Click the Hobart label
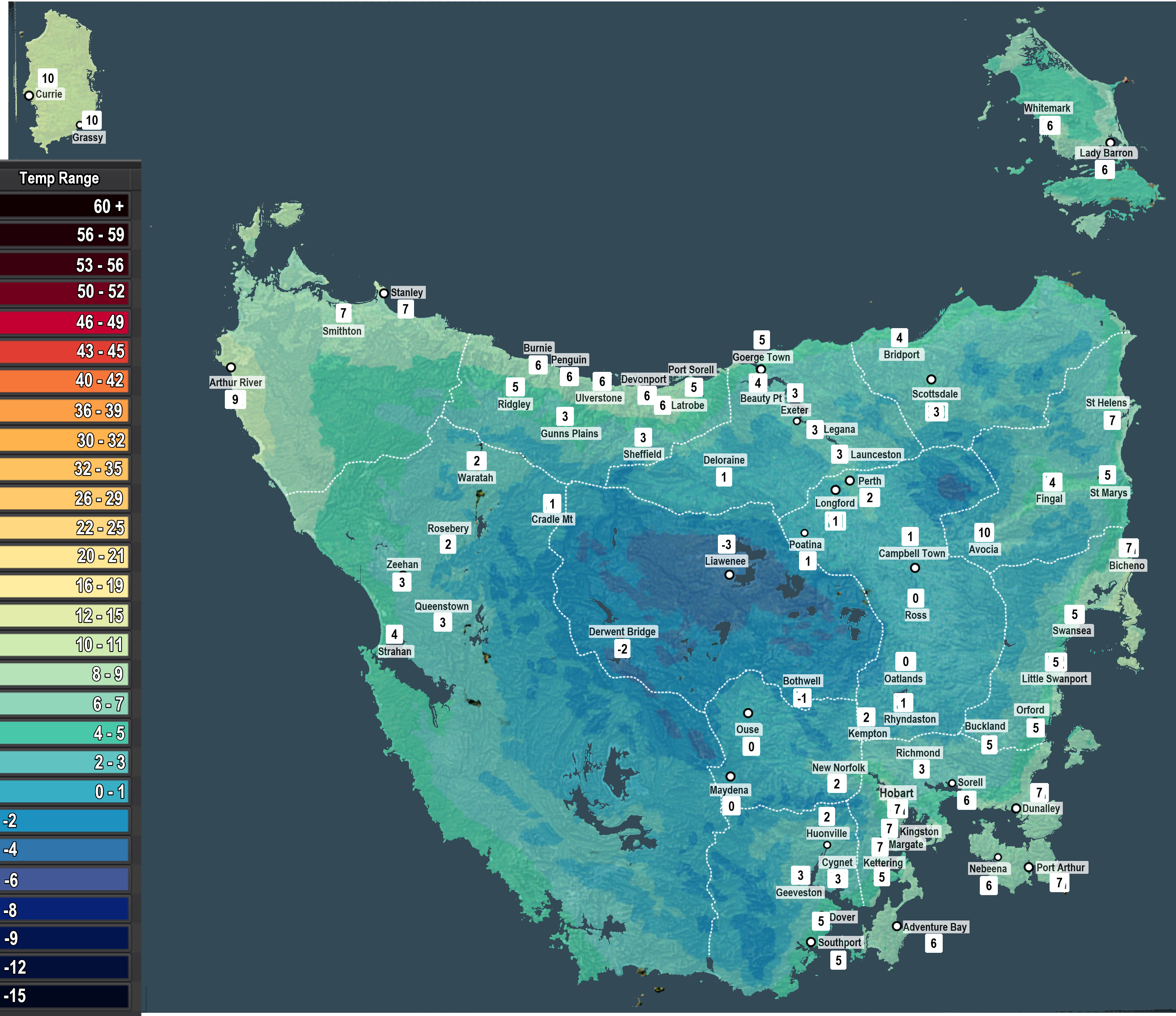1176x1016 pixels. click(897, 793)
